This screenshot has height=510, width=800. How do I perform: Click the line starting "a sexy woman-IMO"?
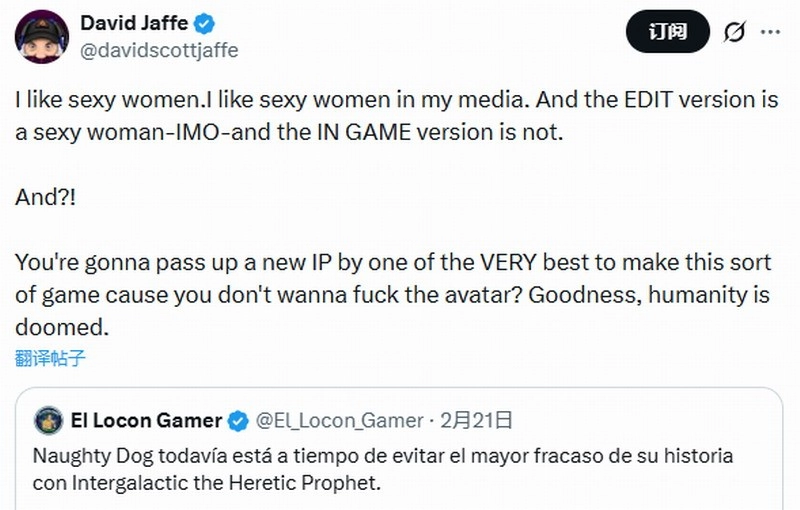[289, 132]
